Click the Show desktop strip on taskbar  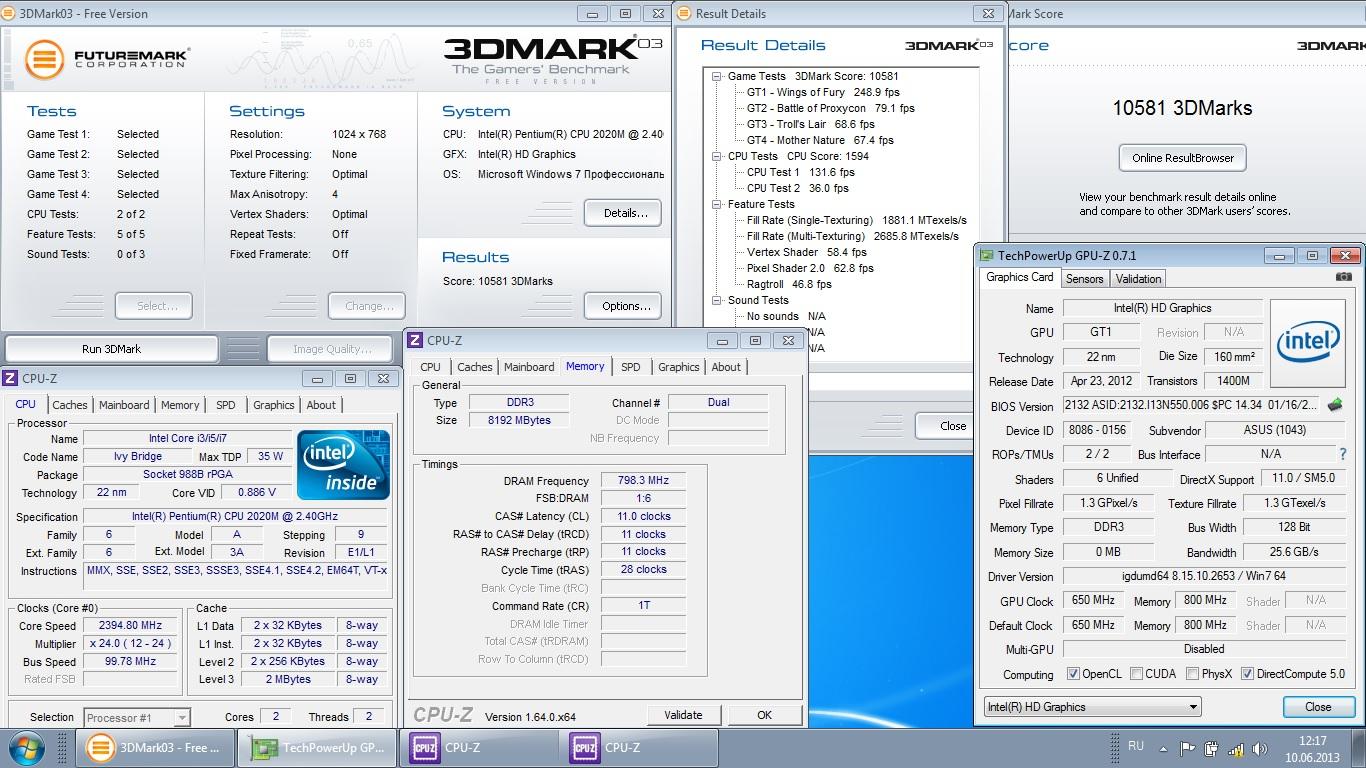(x=1359, y=748)
